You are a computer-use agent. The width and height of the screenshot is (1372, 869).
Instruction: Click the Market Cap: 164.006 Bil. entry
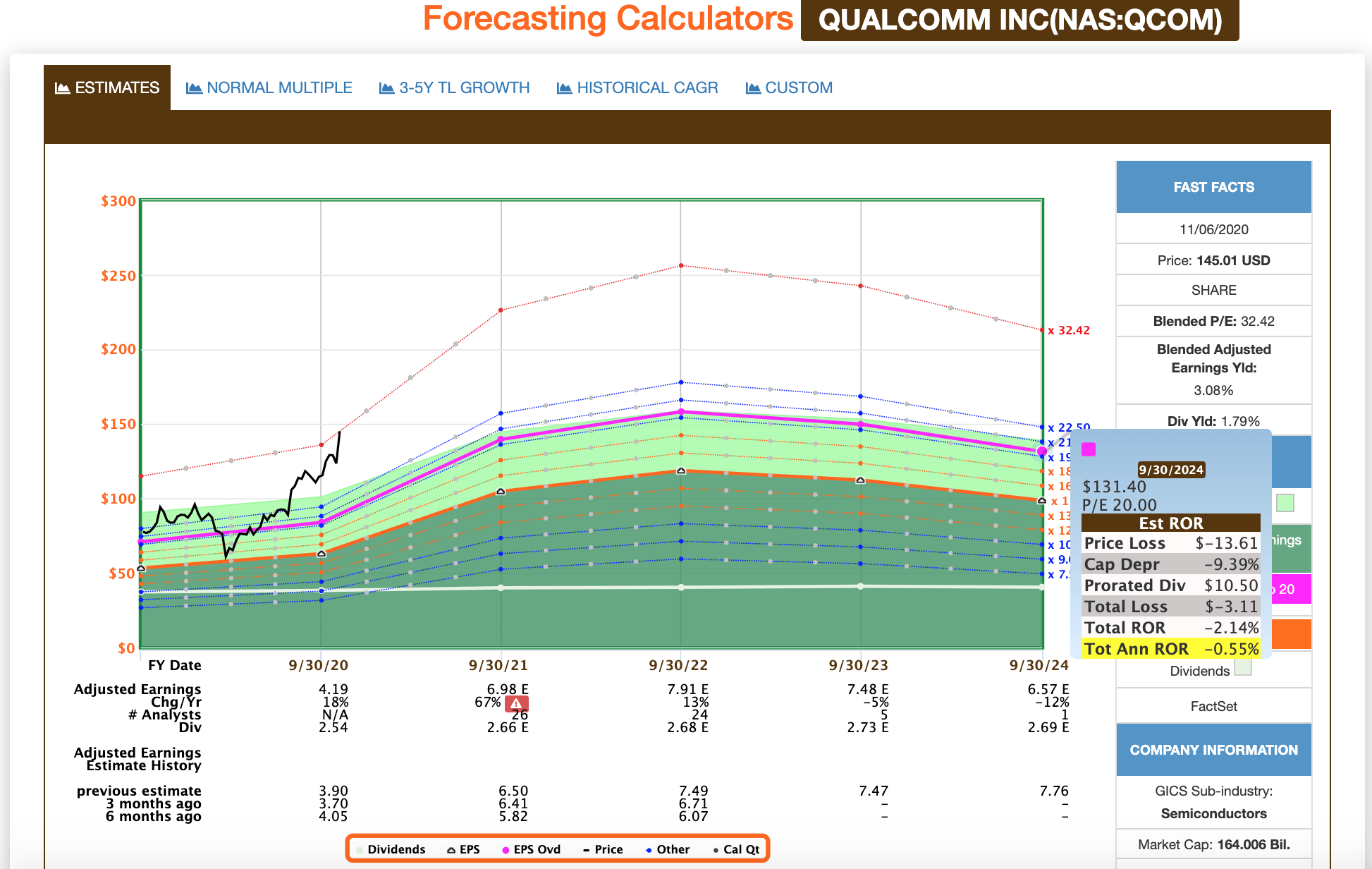[x=1213, y=844]
